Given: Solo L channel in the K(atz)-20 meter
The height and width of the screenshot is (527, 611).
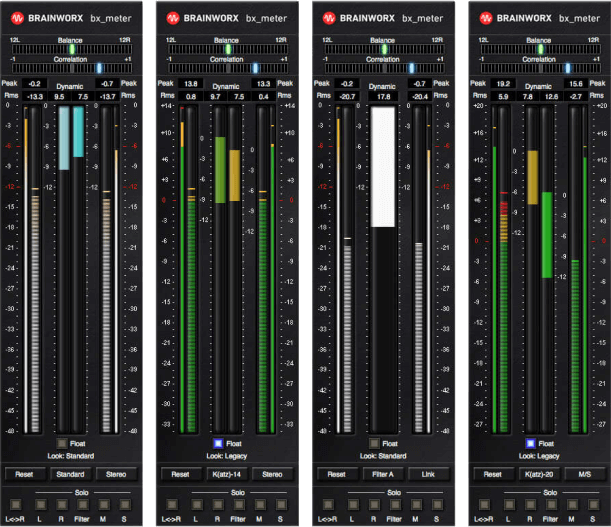Looking at the screenshot, I should tap(509, 504).
